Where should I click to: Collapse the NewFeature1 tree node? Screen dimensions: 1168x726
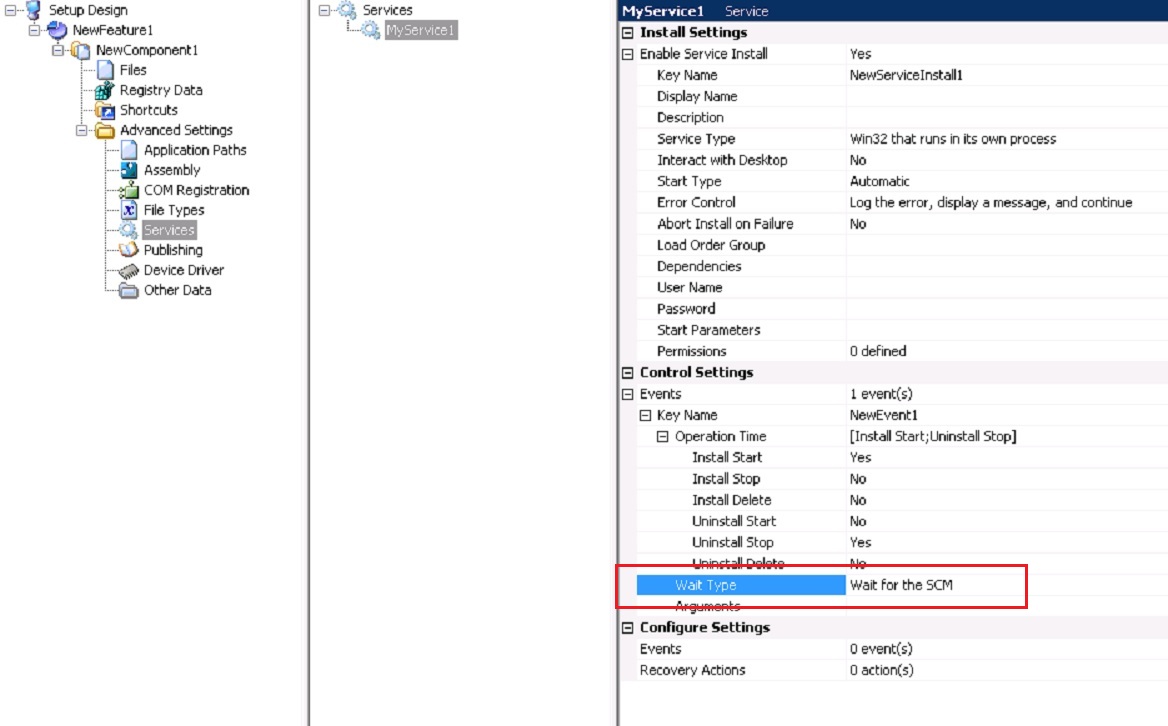click(x=33, y=30)
